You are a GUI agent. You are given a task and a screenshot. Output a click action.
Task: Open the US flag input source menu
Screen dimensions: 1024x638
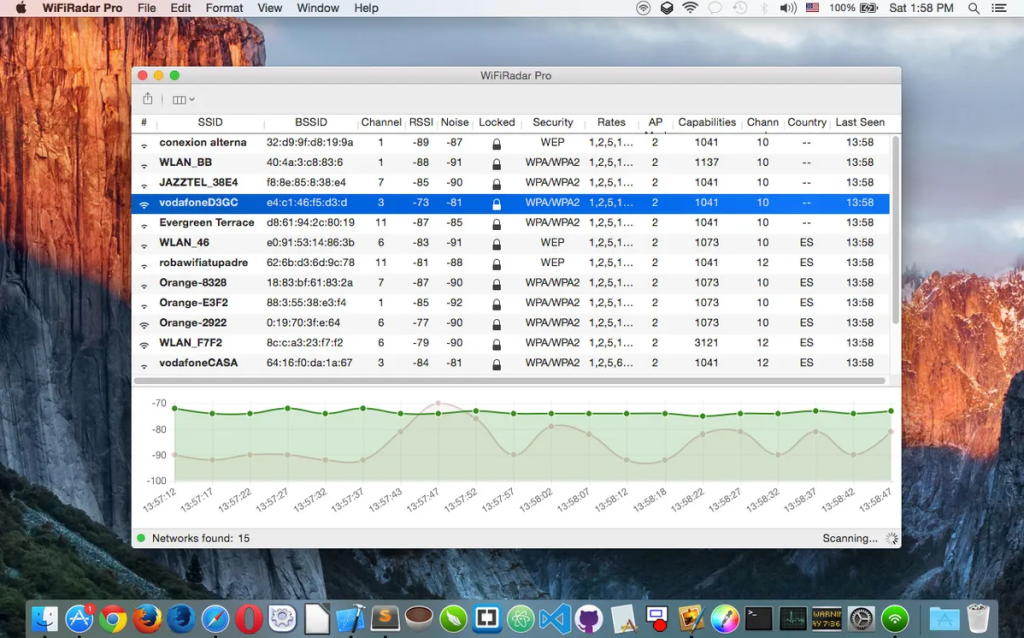click(x=812, y=8)
